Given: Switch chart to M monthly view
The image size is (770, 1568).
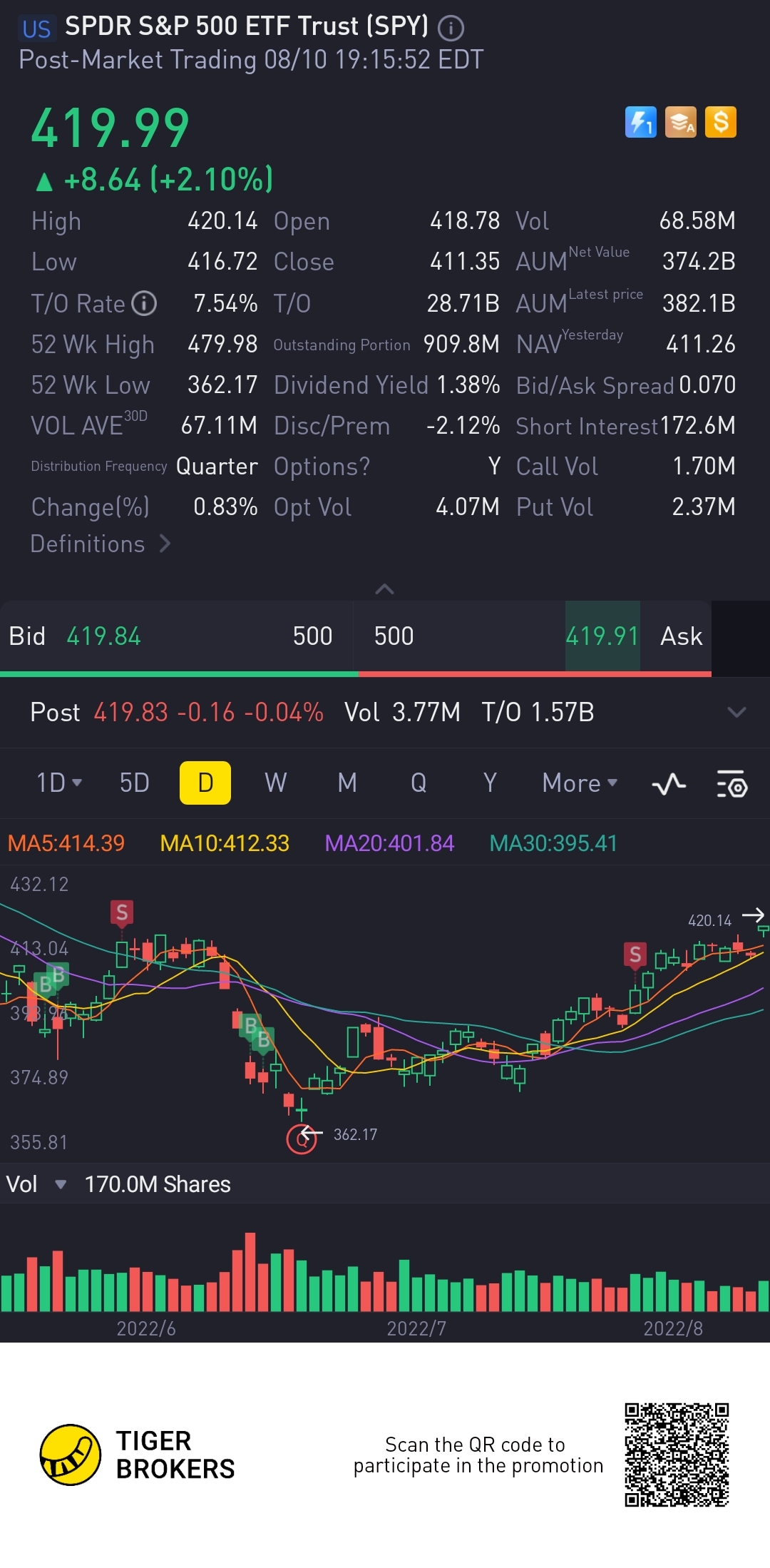Looking at the screenshot, I should coord(347,783).
